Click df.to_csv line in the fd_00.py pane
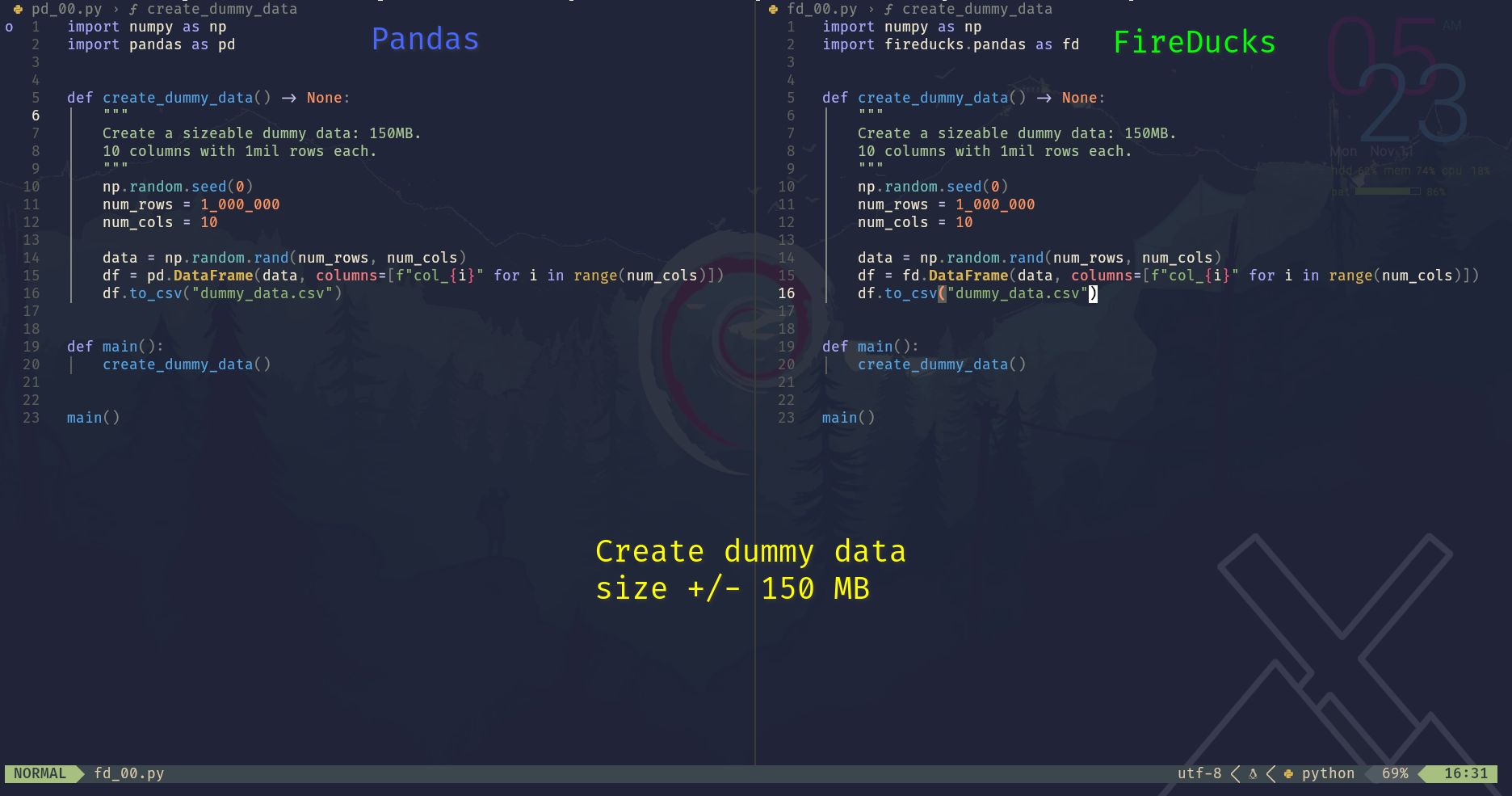Screen dimensions: 1512x796 click(x=977, y=293)
